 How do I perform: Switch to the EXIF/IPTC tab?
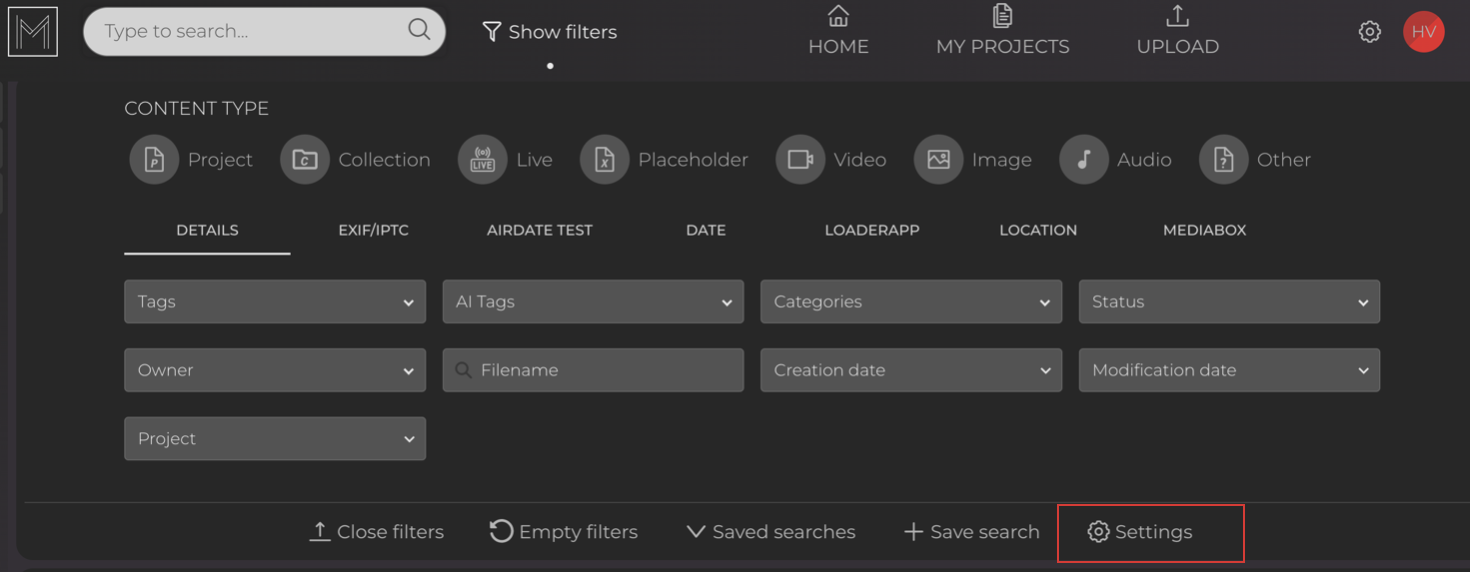coord(373,230)
